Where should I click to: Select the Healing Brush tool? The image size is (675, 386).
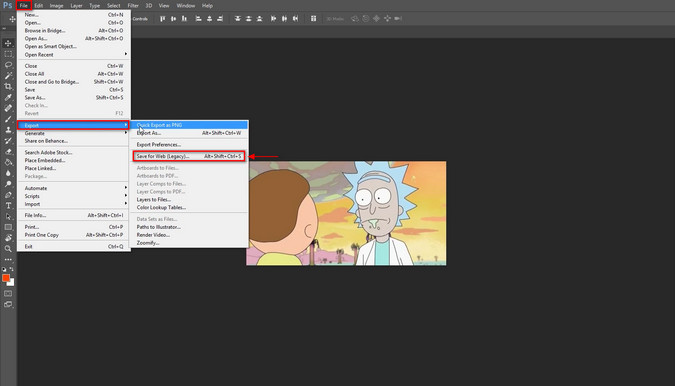(8, 108)
